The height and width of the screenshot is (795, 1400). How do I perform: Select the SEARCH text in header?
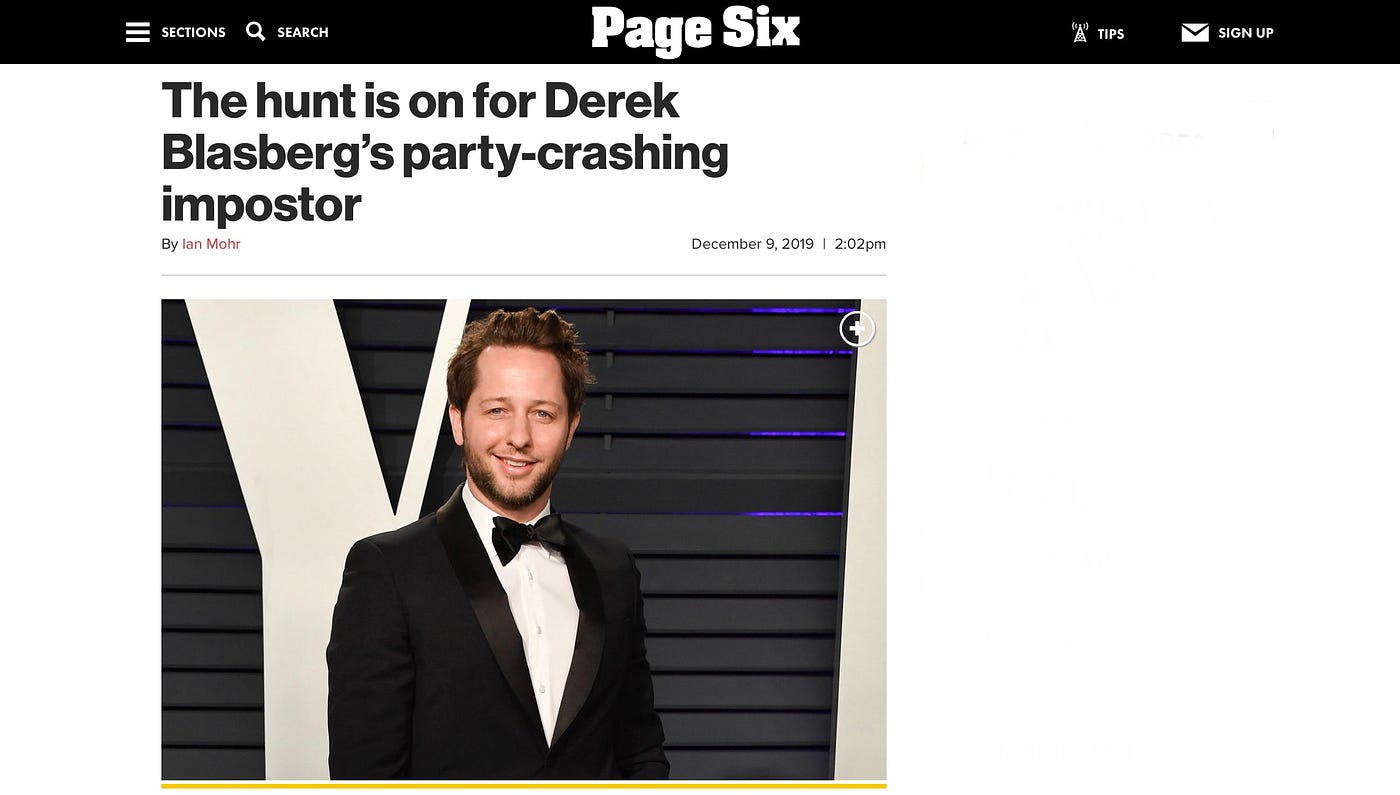[303, 32]
